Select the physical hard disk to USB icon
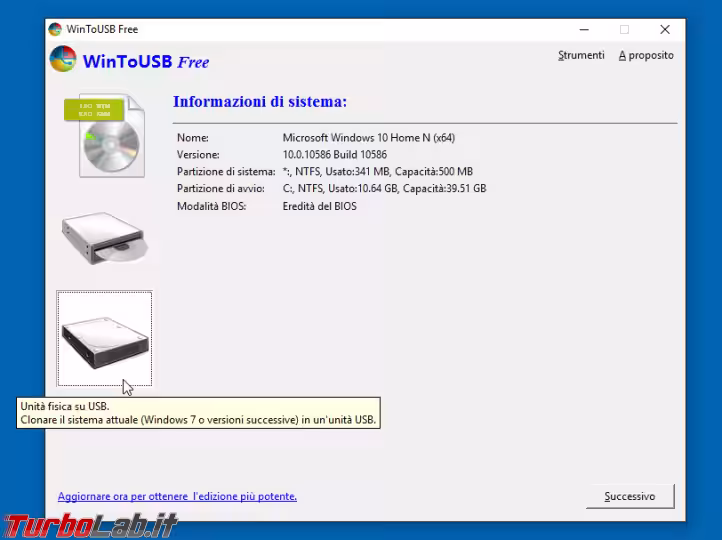 [x=105, y=338]
